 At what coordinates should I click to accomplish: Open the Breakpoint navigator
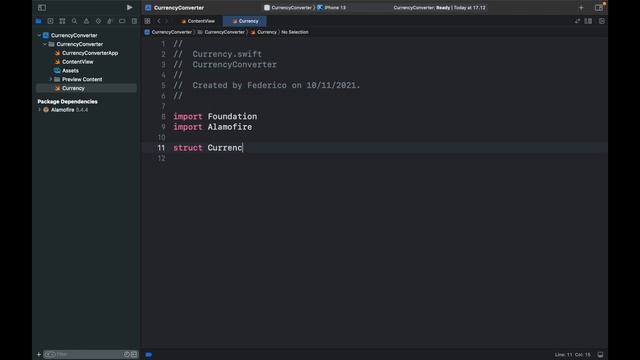click(122, 21)
